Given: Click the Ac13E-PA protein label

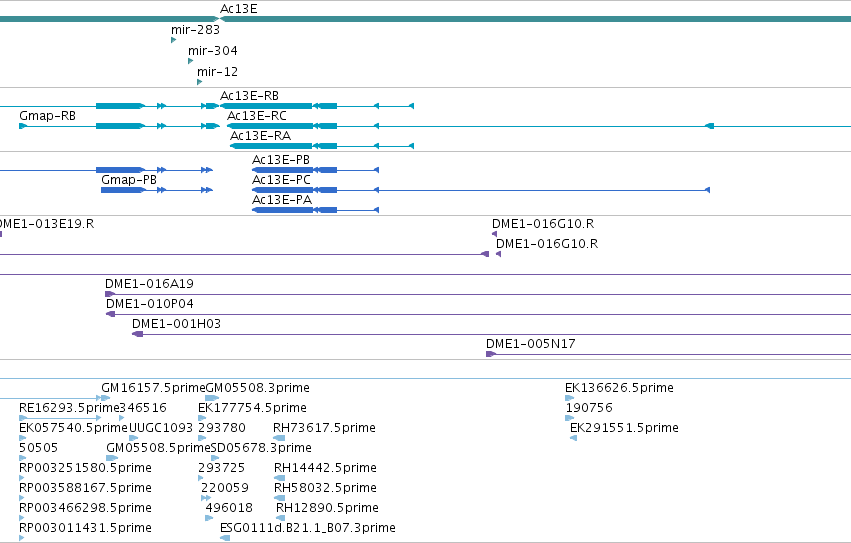Looking at the screenshot, I should [282, 200].
